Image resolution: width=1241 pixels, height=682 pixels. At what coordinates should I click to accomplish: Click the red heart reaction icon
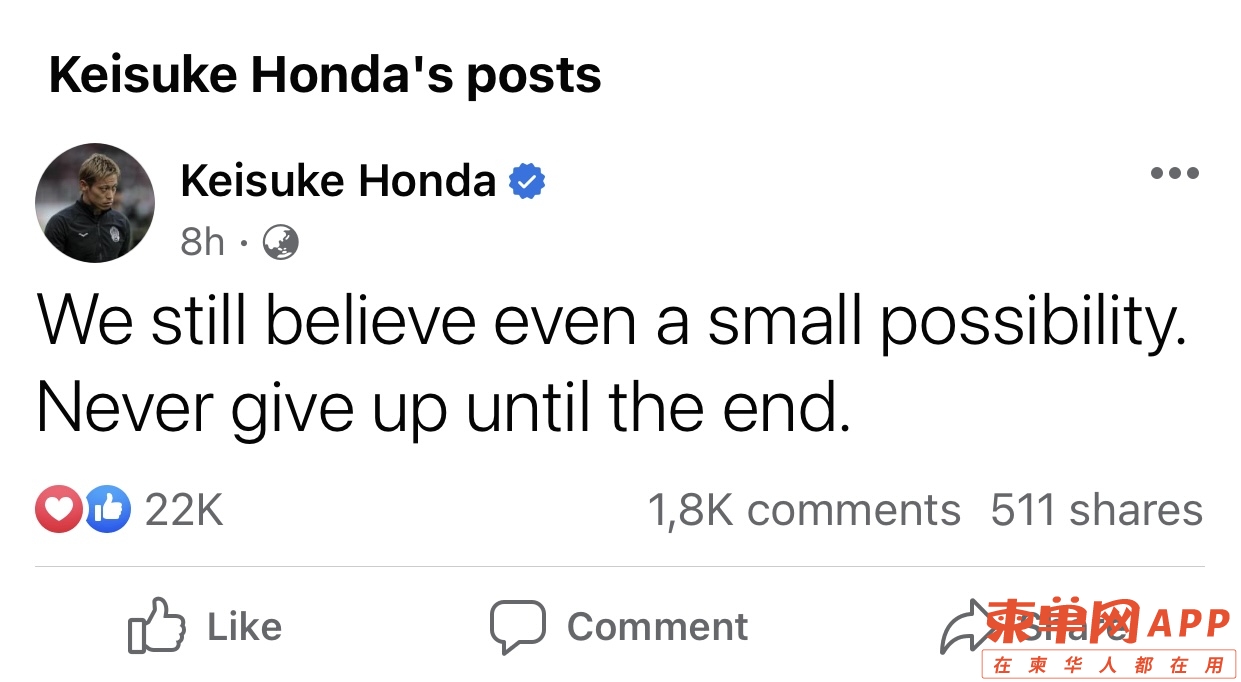(x=59, y=509)
